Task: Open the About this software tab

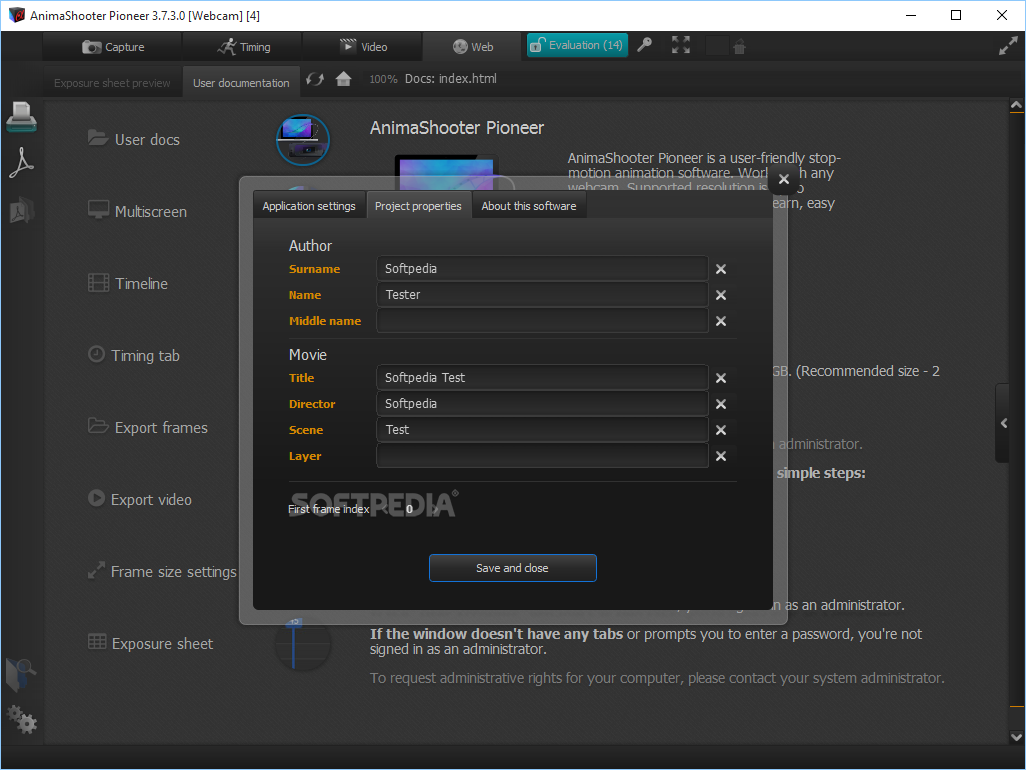Action: [529, 206]
